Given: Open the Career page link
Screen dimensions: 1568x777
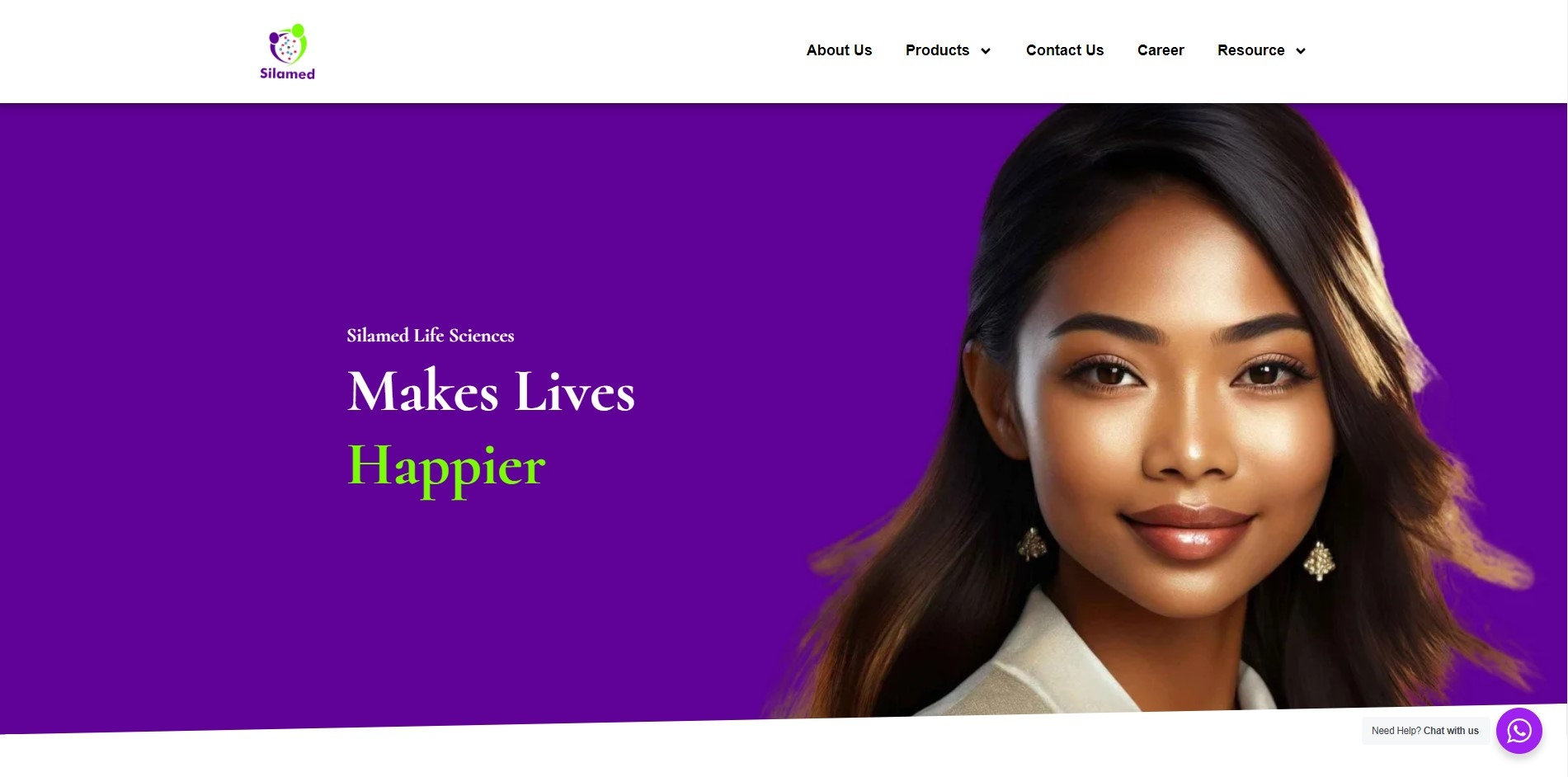Looking at the screenshot, I should tap(1160, 50).
